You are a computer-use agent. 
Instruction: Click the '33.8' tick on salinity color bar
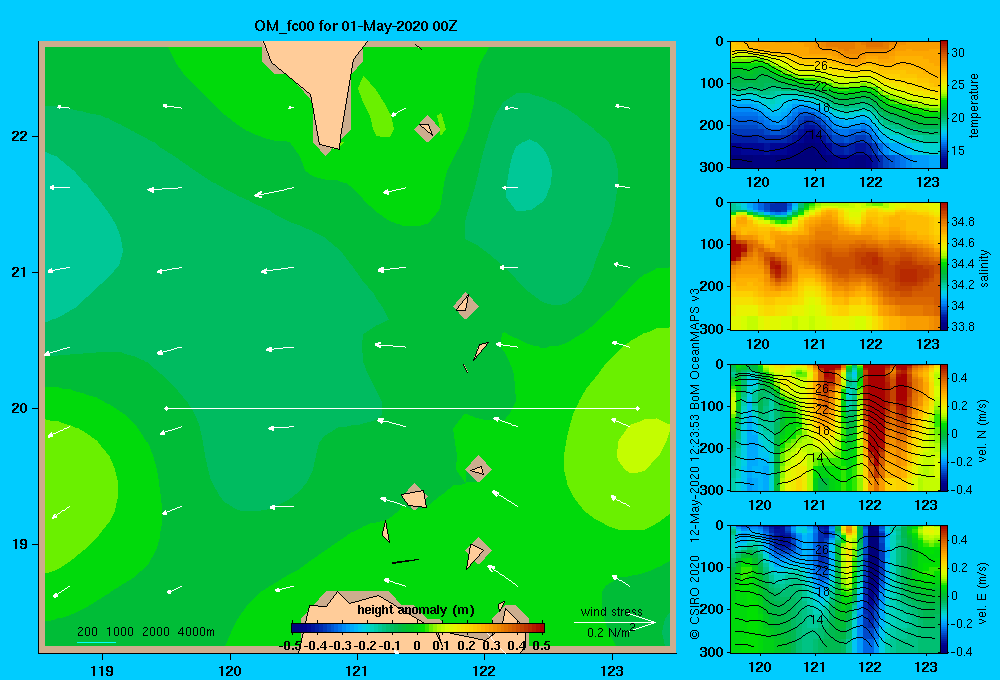point(962,327)
